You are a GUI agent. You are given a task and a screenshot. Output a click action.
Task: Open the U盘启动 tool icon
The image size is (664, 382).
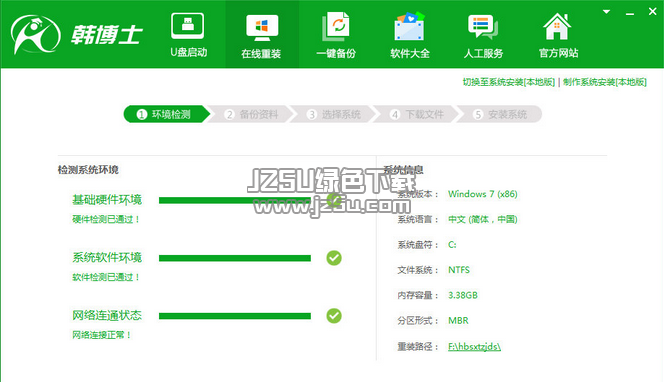(188, 26)
